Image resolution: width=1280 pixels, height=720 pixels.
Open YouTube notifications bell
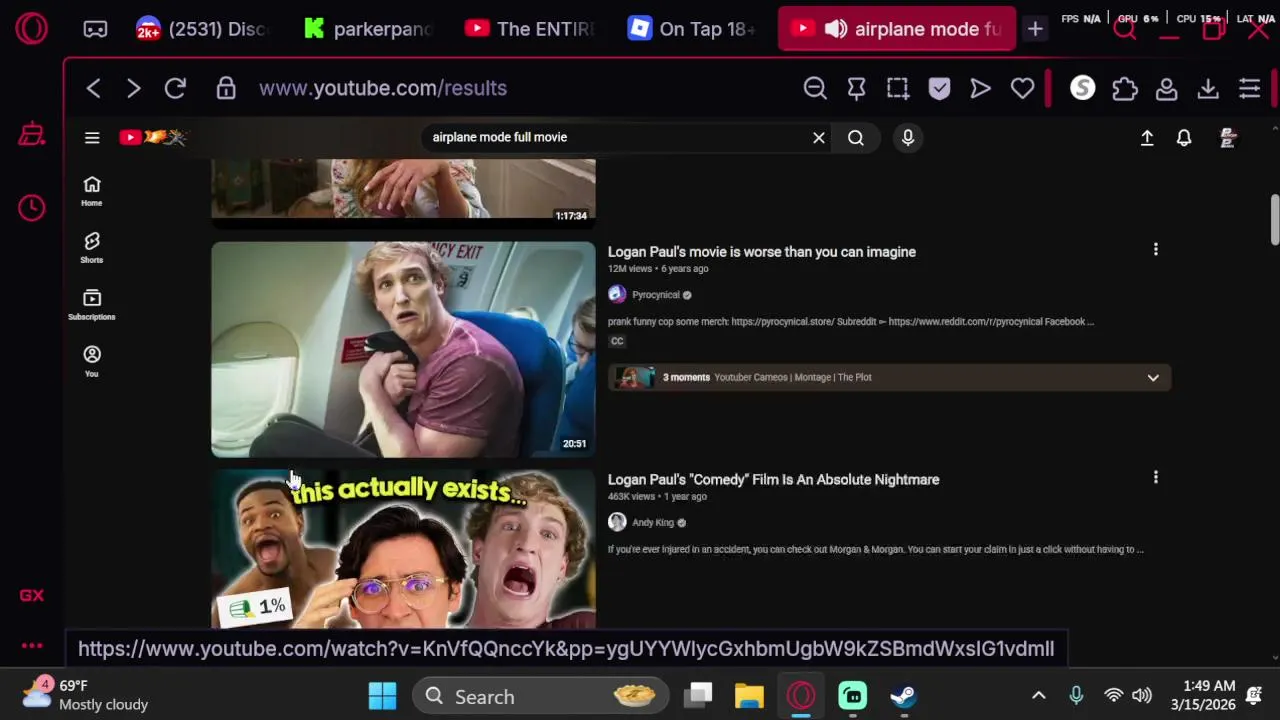pyautogui.click(x=1184, y=138)
